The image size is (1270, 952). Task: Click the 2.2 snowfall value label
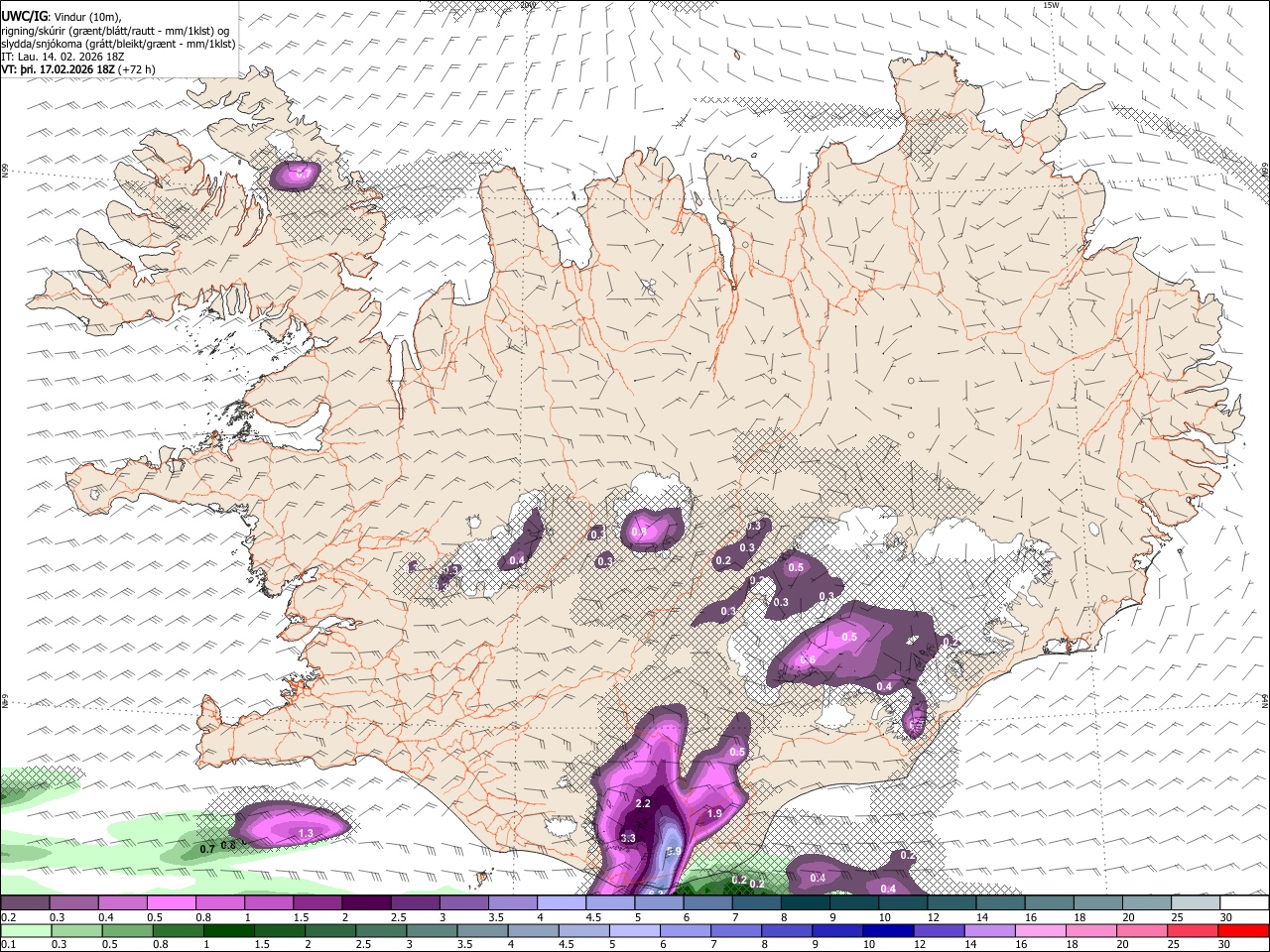(642, 803)
